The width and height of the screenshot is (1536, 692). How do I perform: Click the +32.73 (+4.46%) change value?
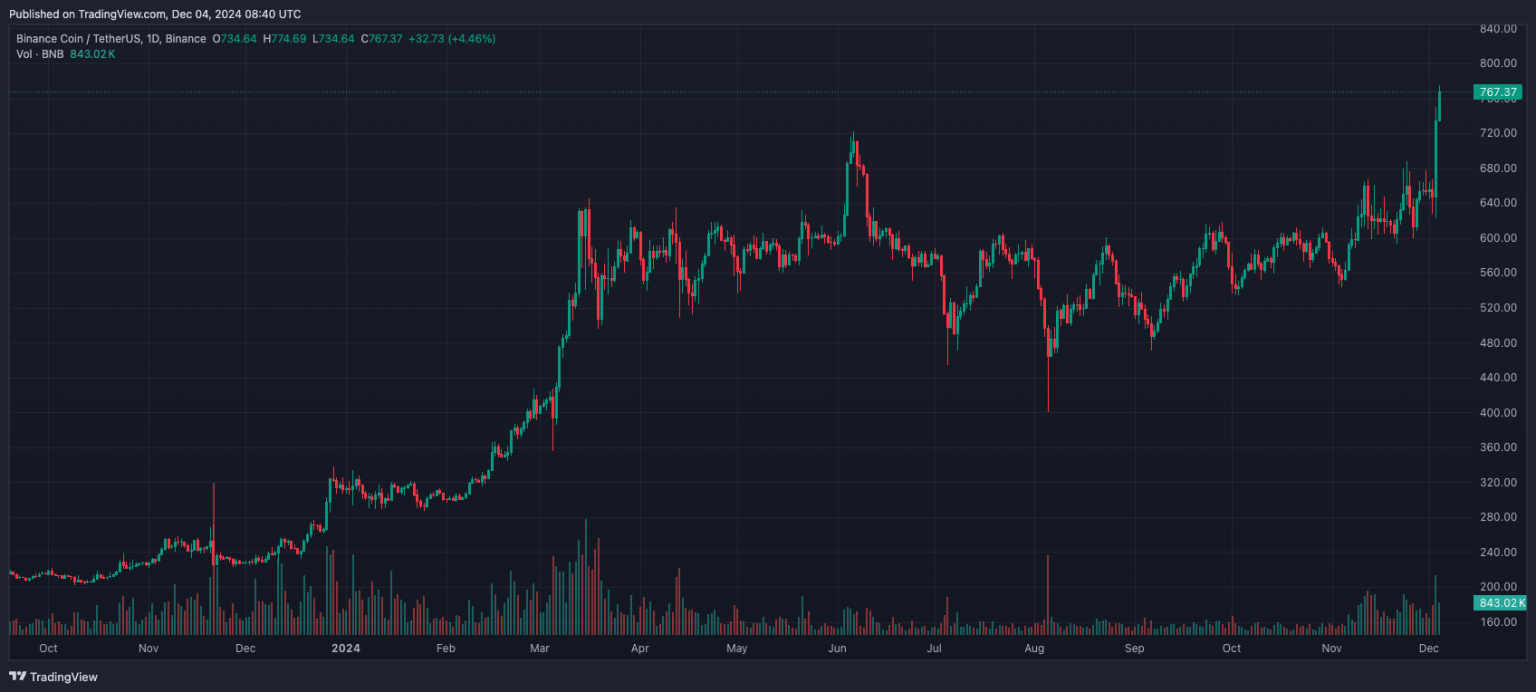pyautogui.click(x=451, y=39)
